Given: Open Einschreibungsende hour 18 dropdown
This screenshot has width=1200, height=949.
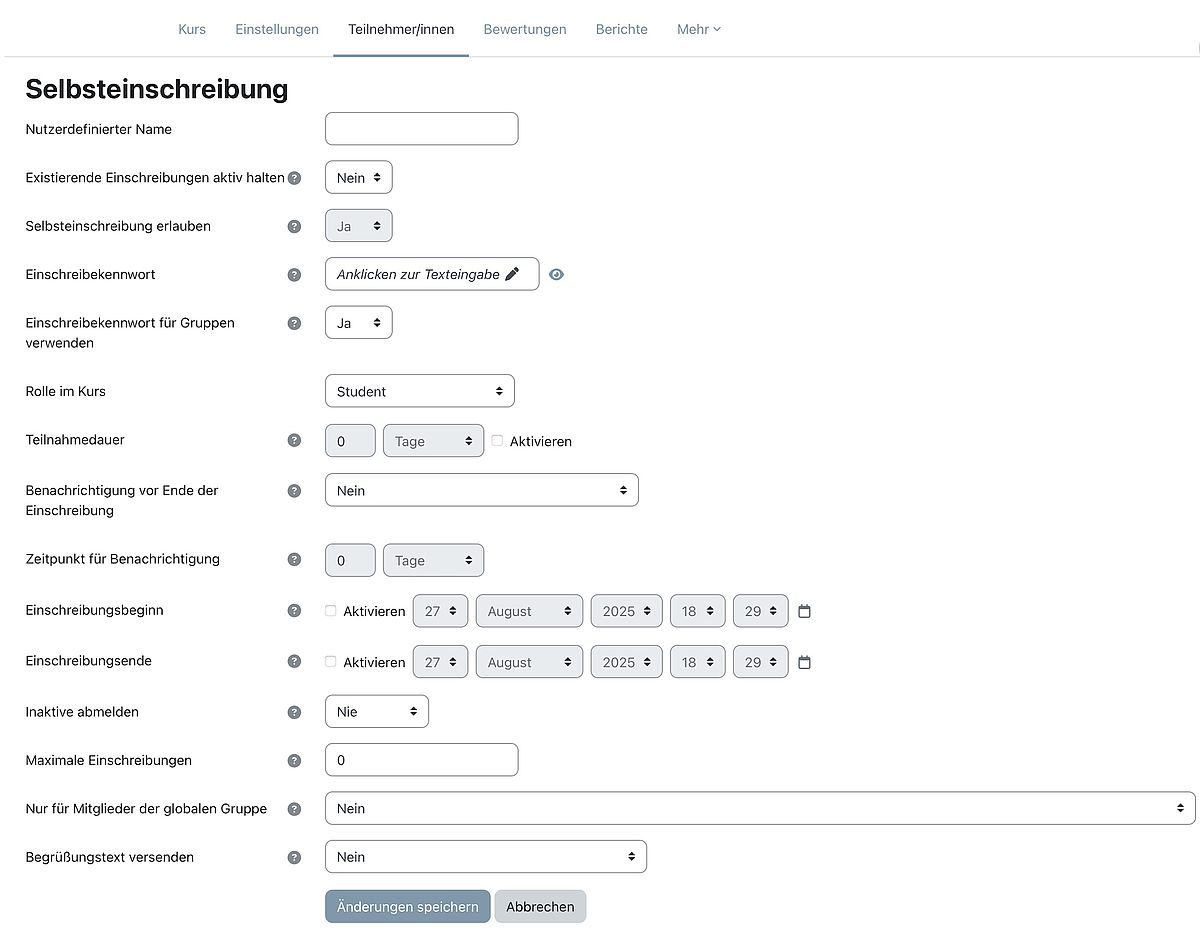Looking at the screenshot, I should [697, 662].
